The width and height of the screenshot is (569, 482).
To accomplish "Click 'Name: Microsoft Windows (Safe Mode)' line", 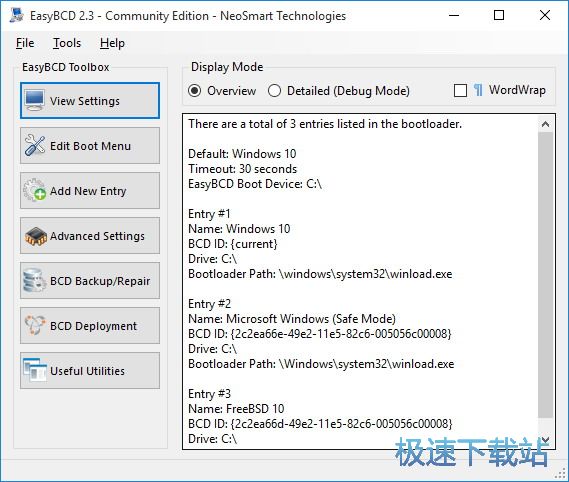I will pyautogui.click(x=292, y=319).
